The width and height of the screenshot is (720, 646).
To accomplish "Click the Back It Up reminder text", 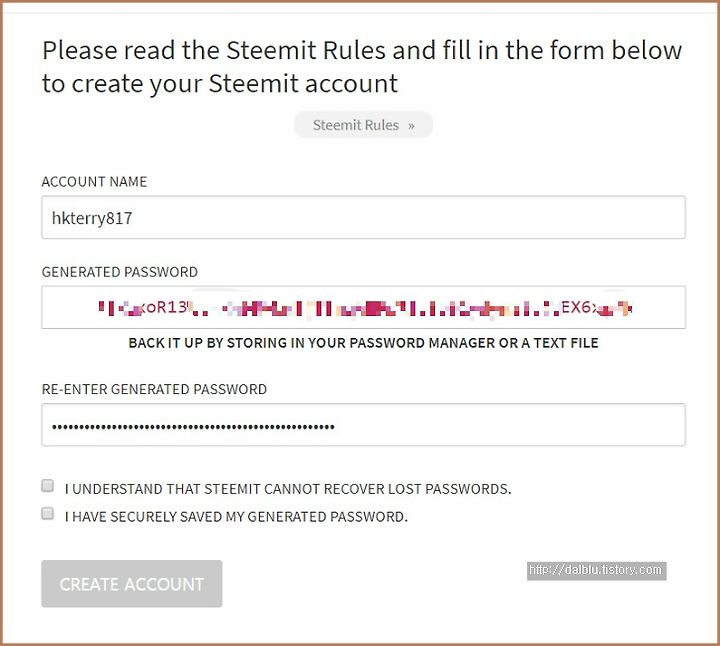I will coord(363,343).
